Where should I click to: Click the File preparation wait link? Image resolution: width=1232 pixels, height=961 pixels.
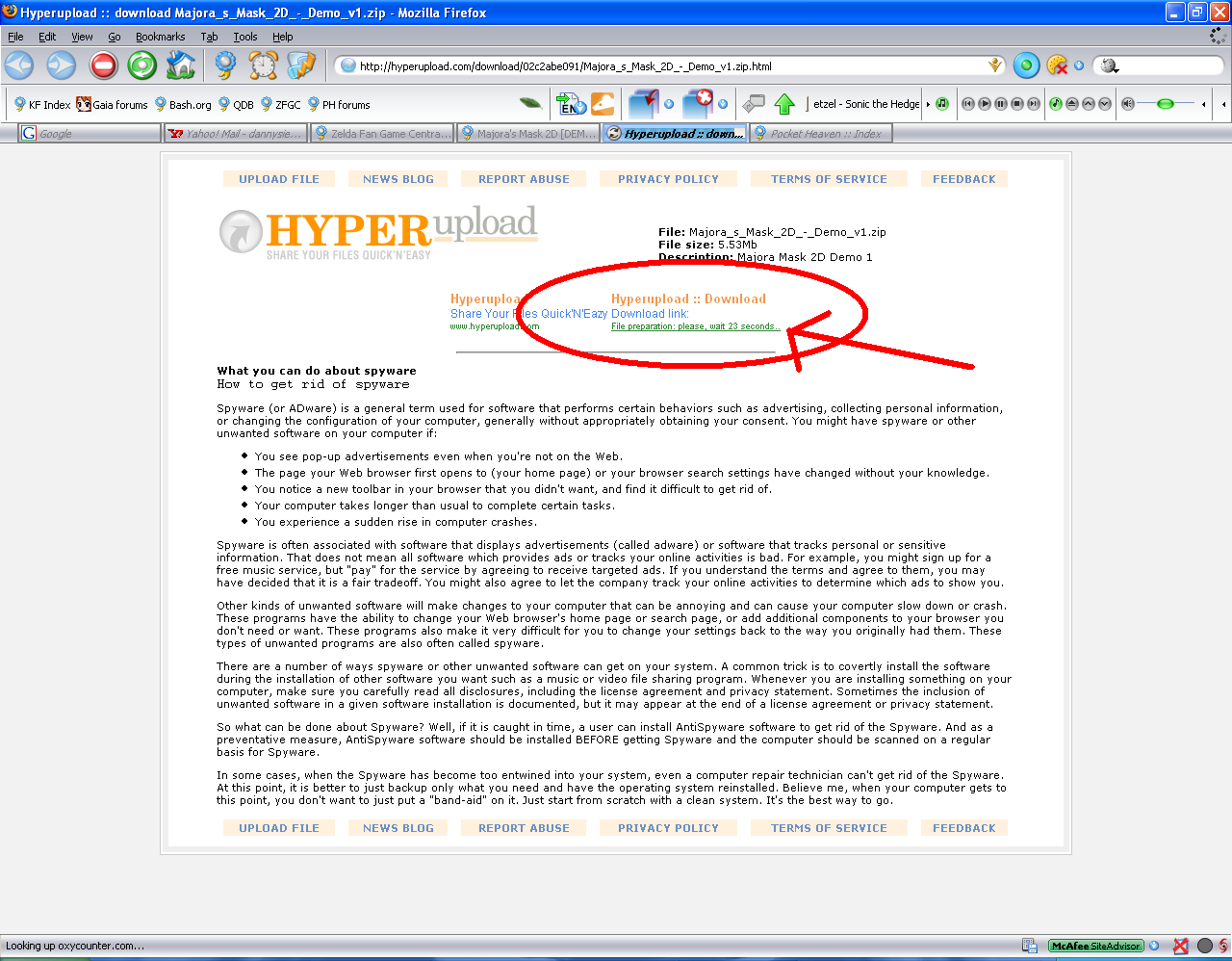(696, 326)
